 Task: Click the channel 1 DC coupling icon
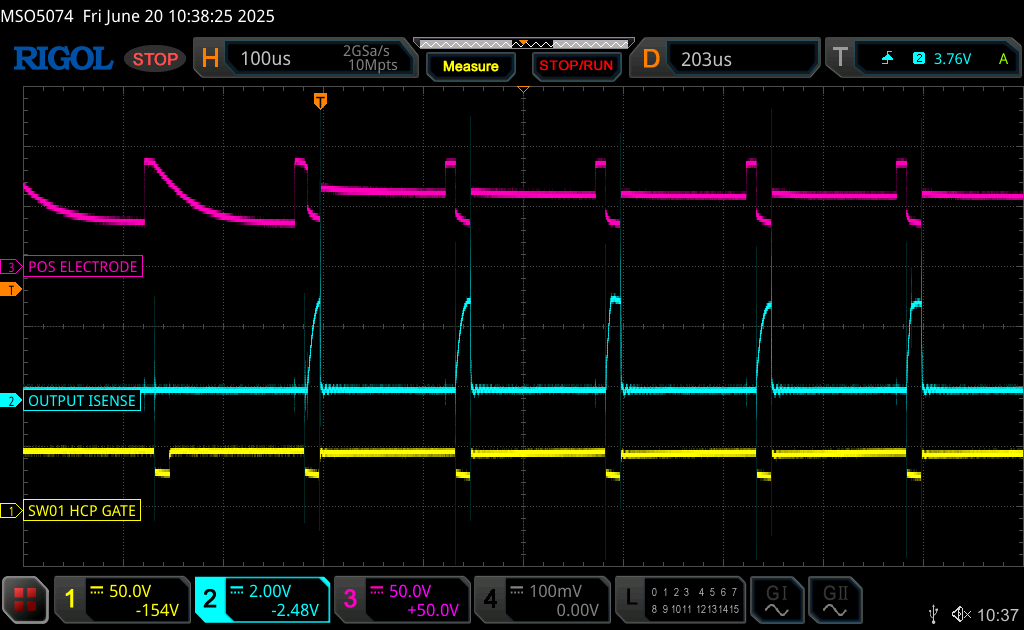[97, 590]
